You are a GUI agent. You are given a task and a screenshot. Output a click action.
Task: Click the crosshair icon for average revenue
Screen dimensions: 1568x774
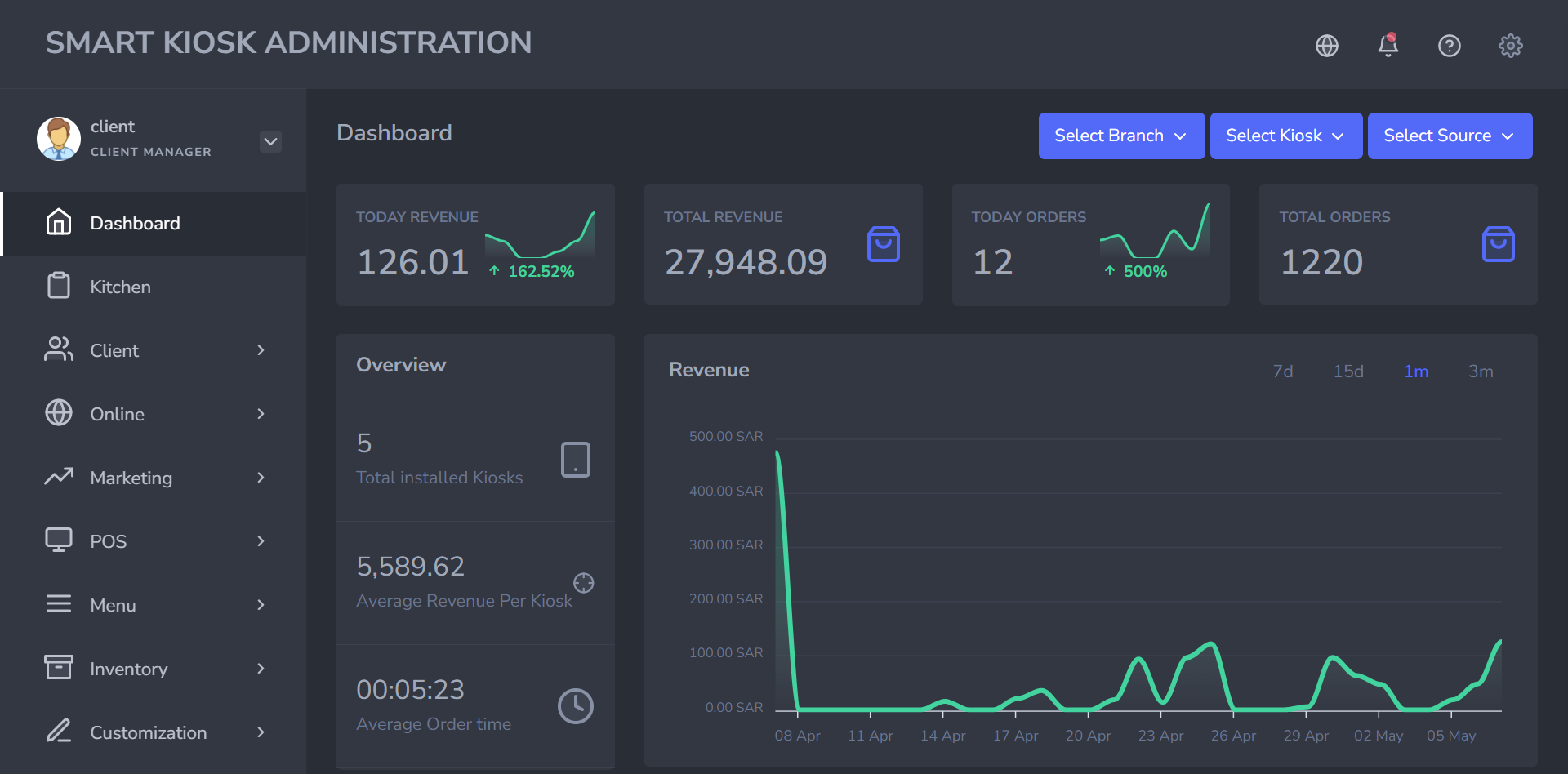point(583,582)
